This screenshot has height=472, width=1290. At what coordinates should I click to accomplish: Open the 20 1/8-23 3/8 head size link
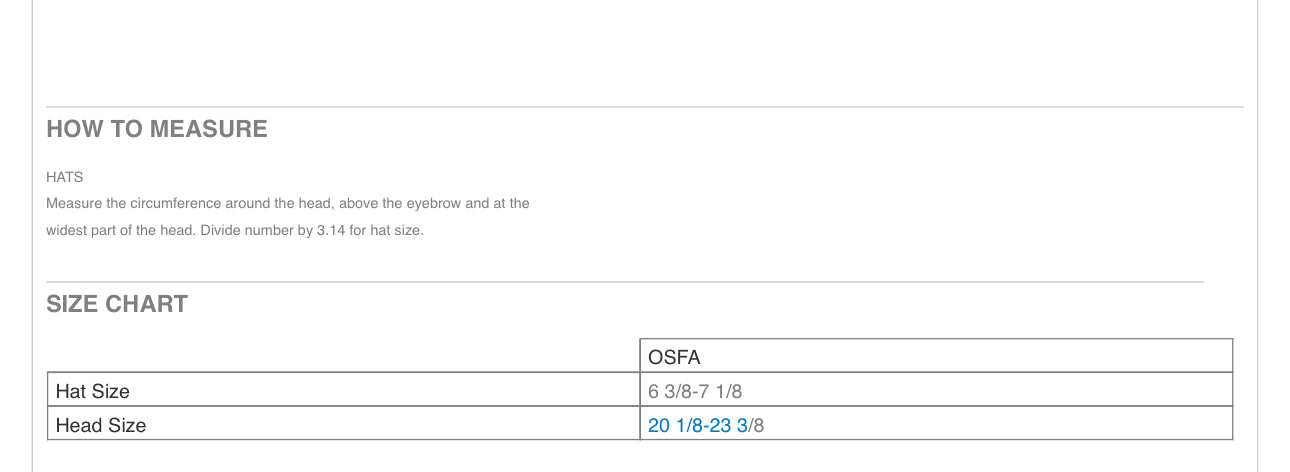click(x=697, y=425)
